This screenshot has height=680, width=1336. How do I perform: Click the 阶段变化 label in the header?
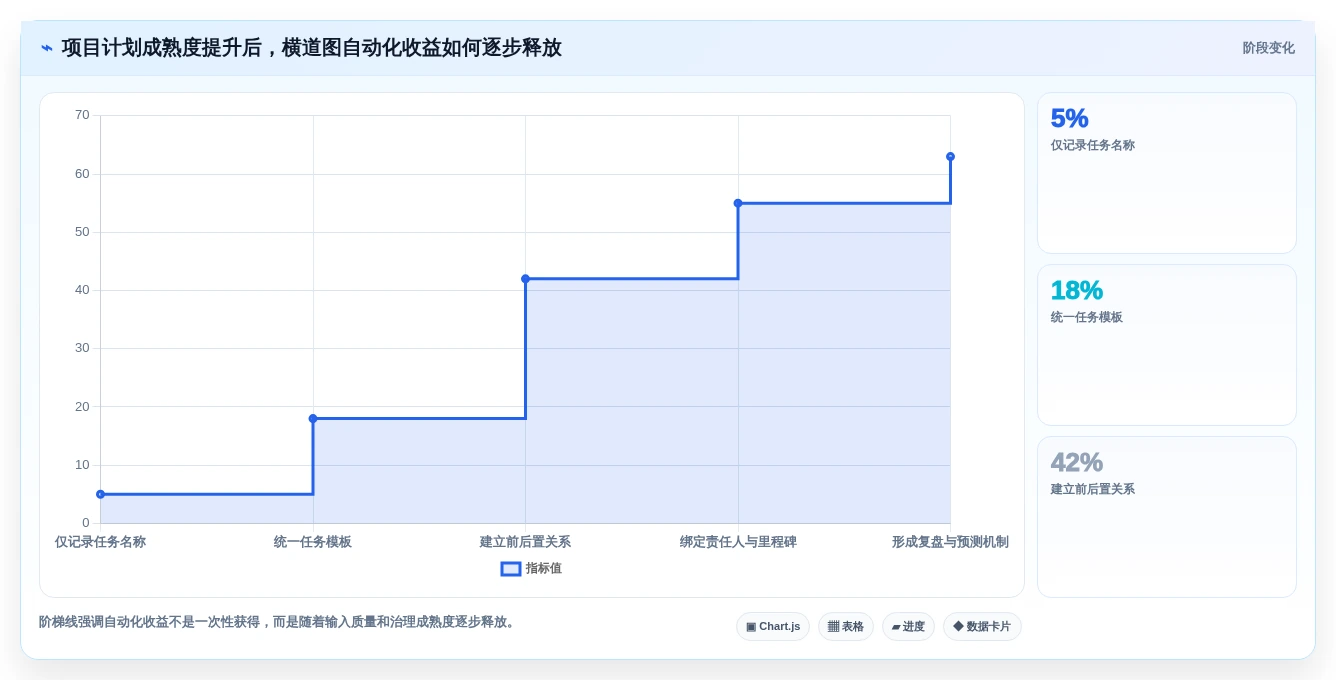point(1268,48)
